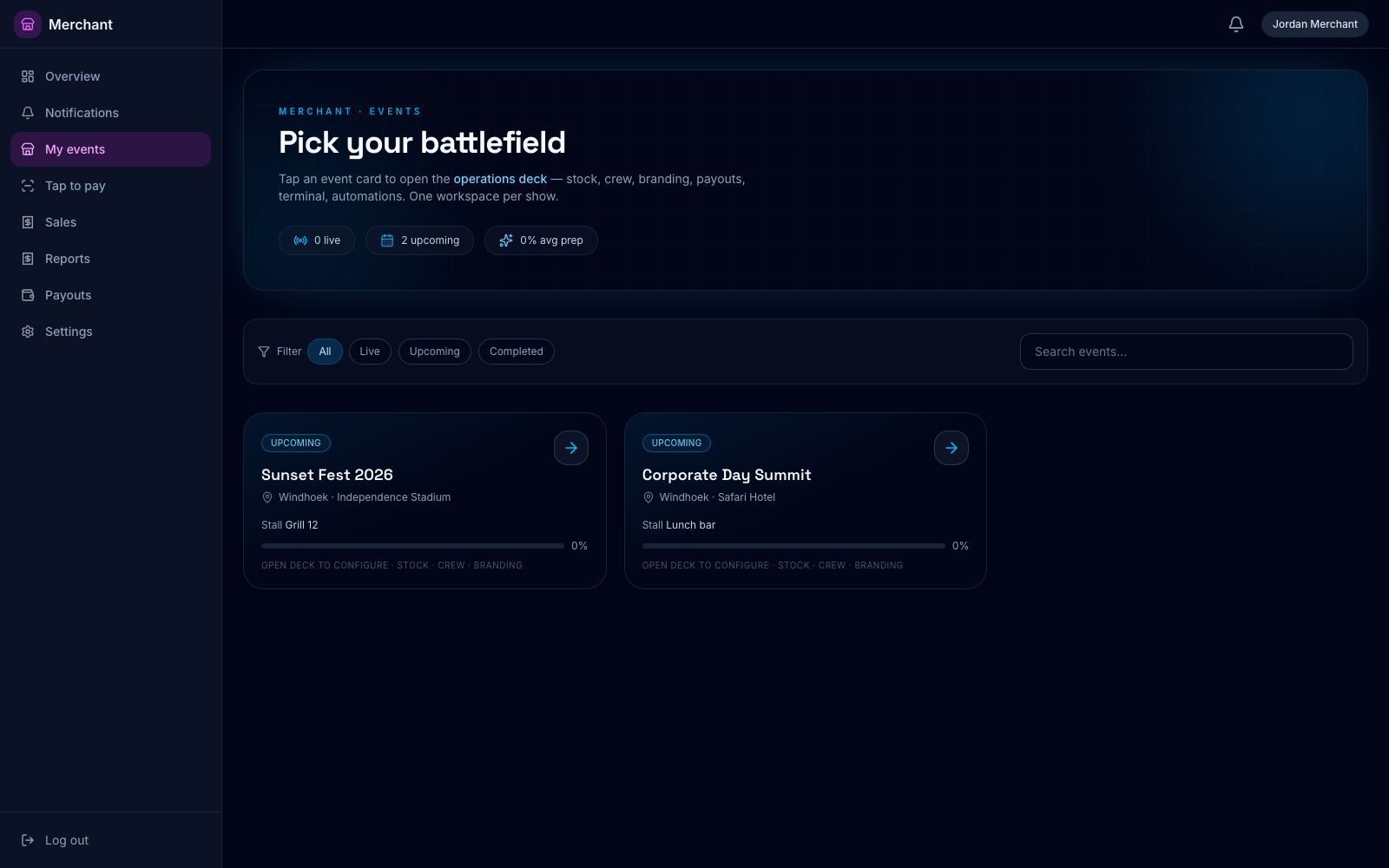Viewport: 1389px width, 868px height.
Task: Click Windhoek · Independence Stadium location text
Action: tap(365, 497)
